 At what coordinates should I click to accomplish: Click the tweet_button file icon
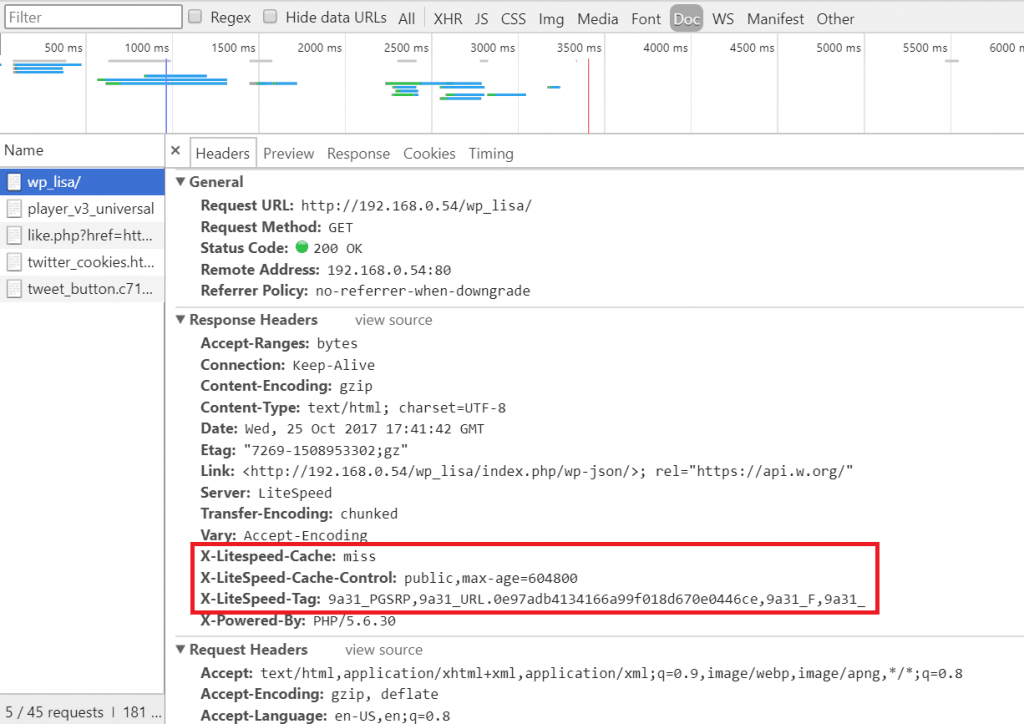tap(14, 289)
